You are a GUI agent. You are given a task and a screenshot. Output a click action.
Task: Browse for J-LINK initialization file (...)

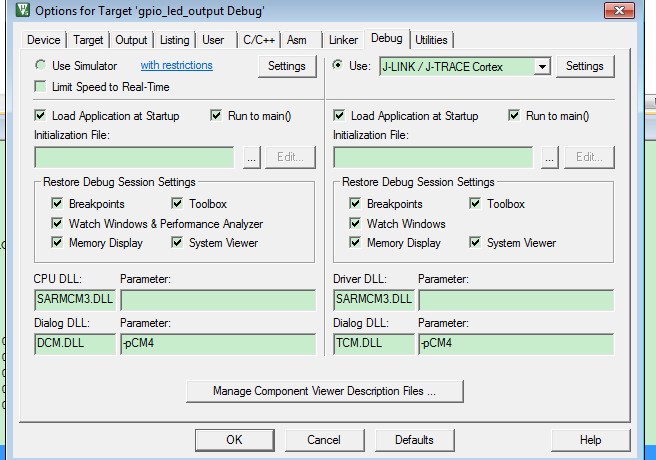549,157
